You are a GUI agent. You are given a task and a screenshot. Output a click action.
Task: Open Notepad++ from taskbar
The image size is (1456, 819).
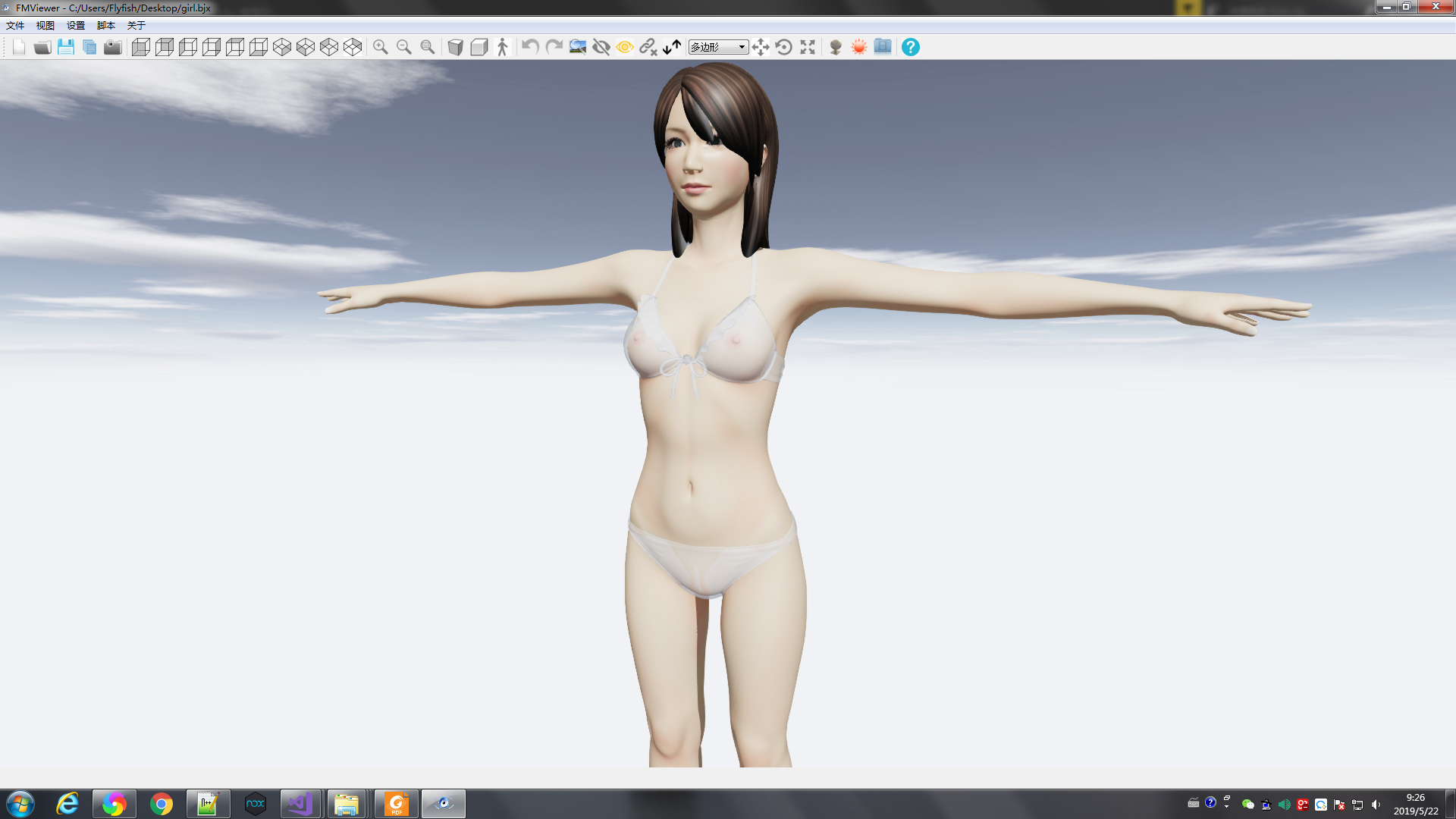coord(209,804)
